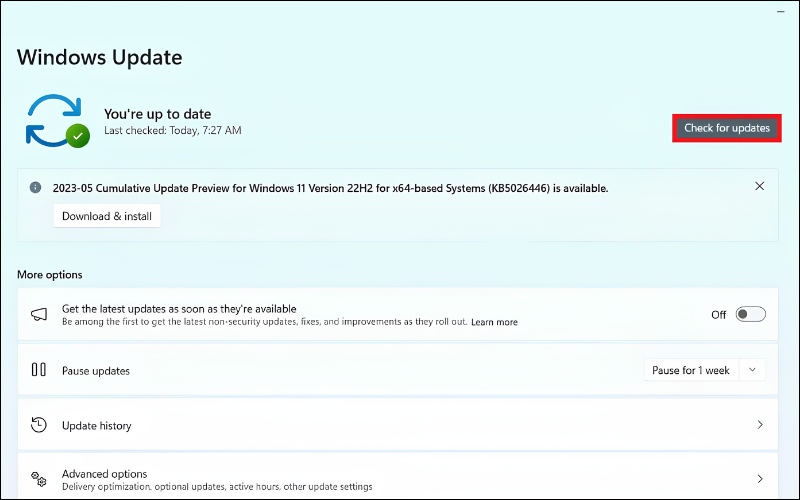800x500 pixels.
Task: Click the Pause updates label
Action: (x=96, y=371)
